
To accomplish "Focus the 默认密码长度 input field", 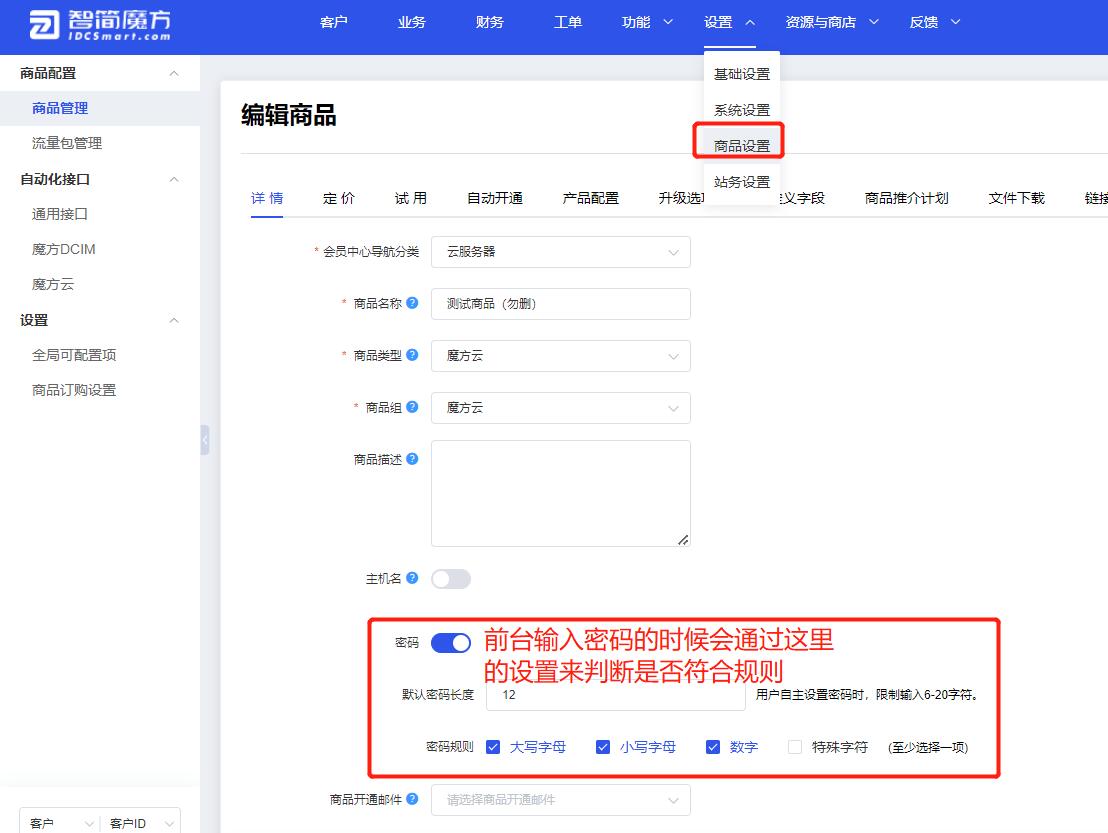I will point(615,695).
